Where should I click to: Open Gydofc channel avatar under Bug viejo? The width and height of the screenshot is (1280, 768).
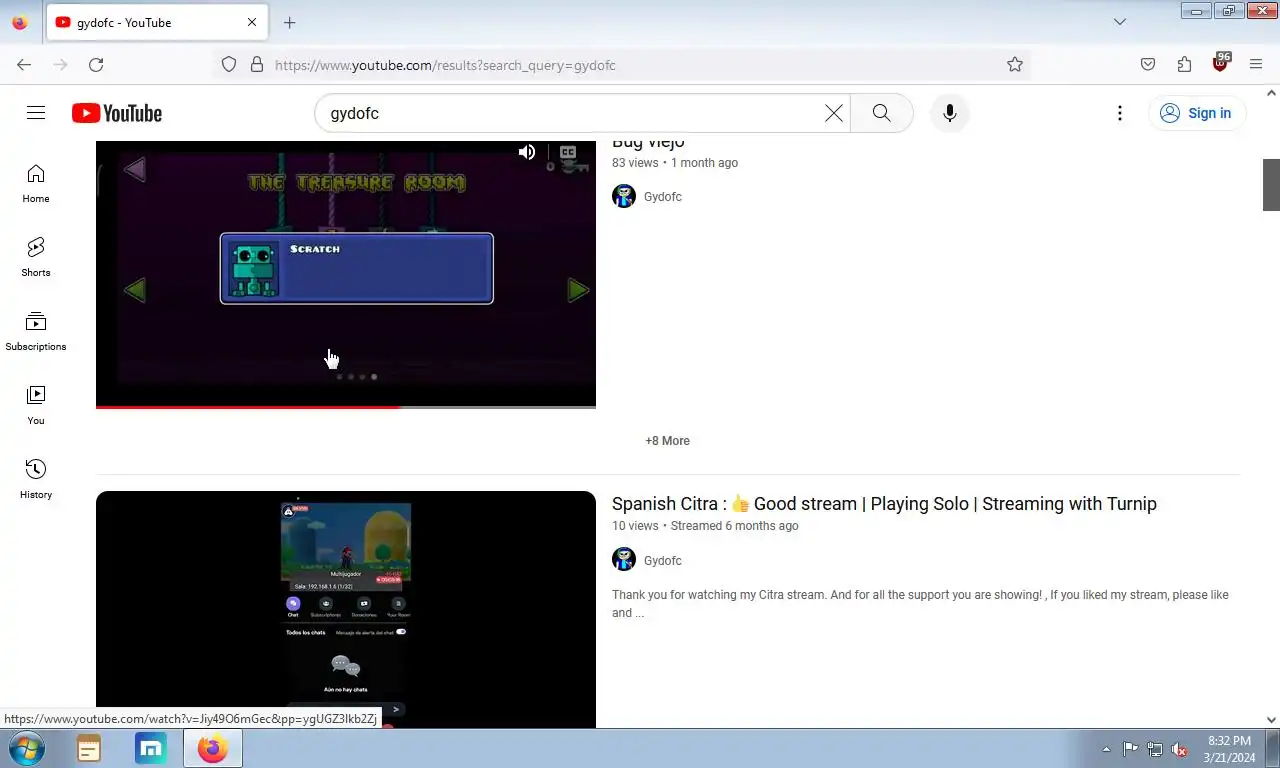point(624,197)
